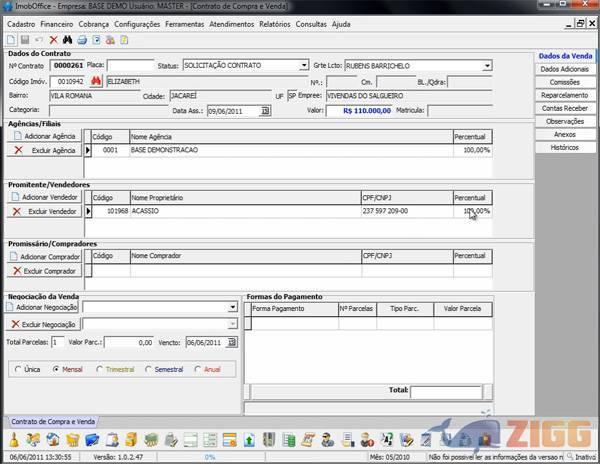The image size is (600, 464).
Task: Open the Status dropdown showing SOLICITAÇÃO CONTRATO
Action: coord(304,65)
